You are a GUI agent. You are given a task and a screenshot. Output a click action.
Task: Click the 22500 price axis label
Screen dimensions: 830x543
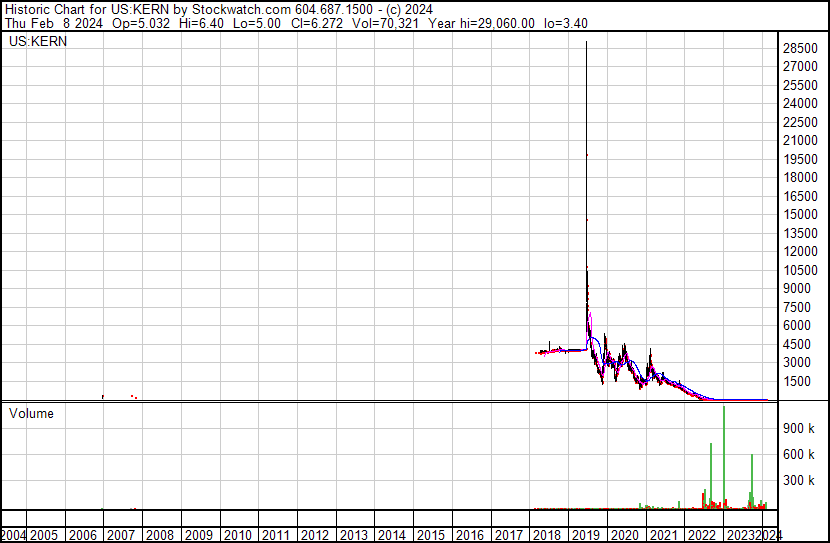point(800,122)
